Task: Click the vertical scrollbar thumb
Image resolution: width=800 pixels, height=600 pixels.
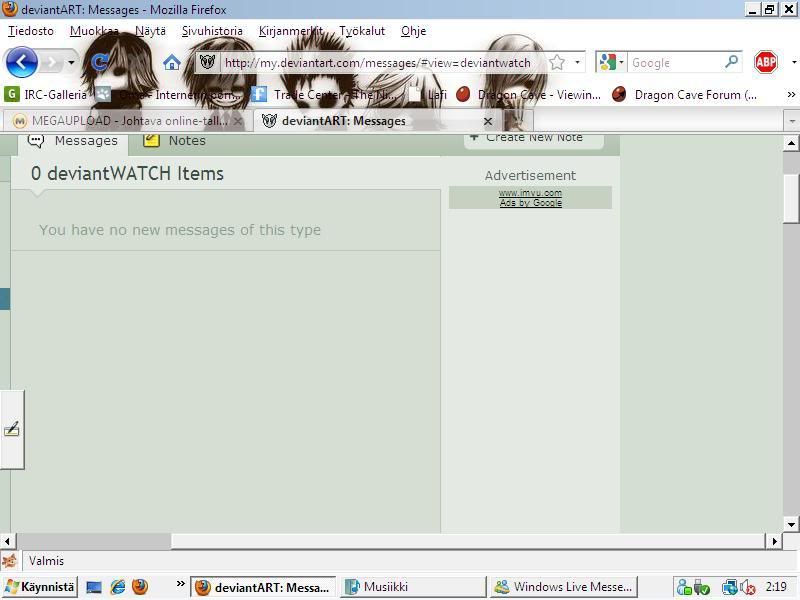Action: pos(791,199)
